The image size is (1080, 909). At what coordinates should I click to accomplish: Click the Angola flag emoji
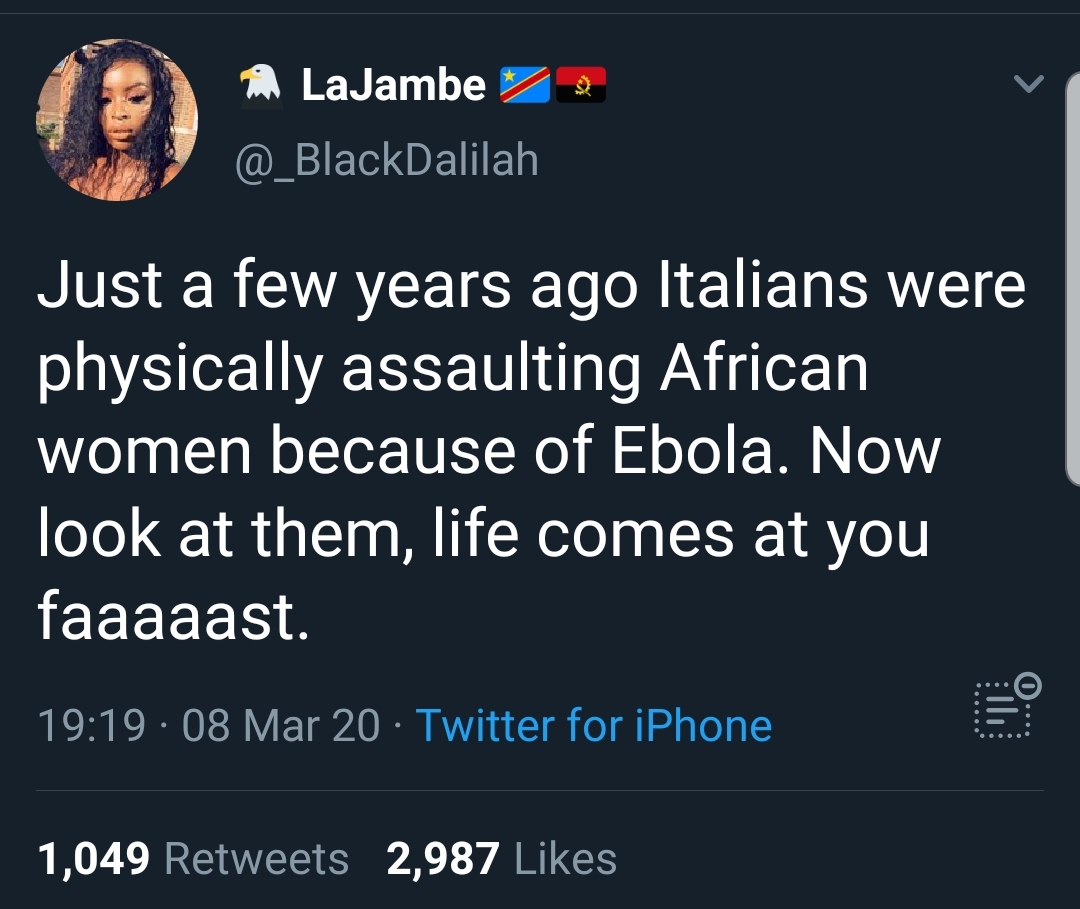click(x=580, y=85)
